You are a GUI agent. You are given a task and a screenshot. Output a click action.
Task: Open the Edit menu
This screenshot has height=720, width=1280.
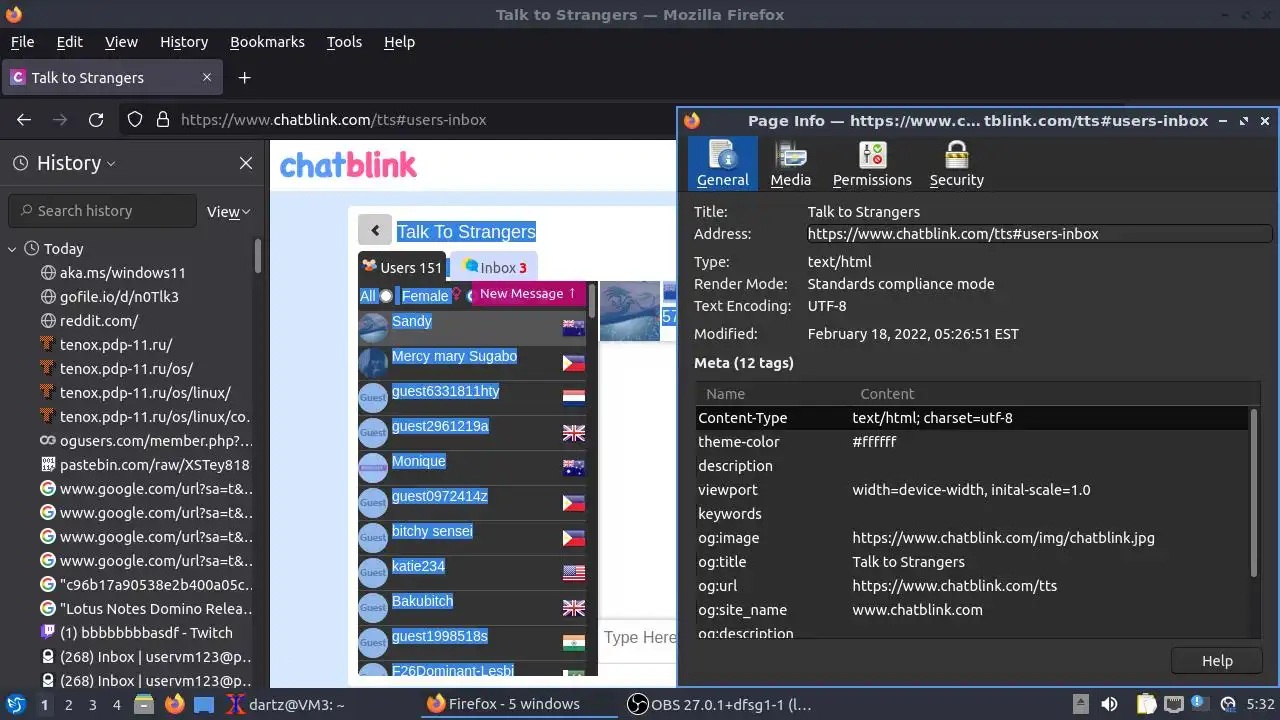point(69,42)
